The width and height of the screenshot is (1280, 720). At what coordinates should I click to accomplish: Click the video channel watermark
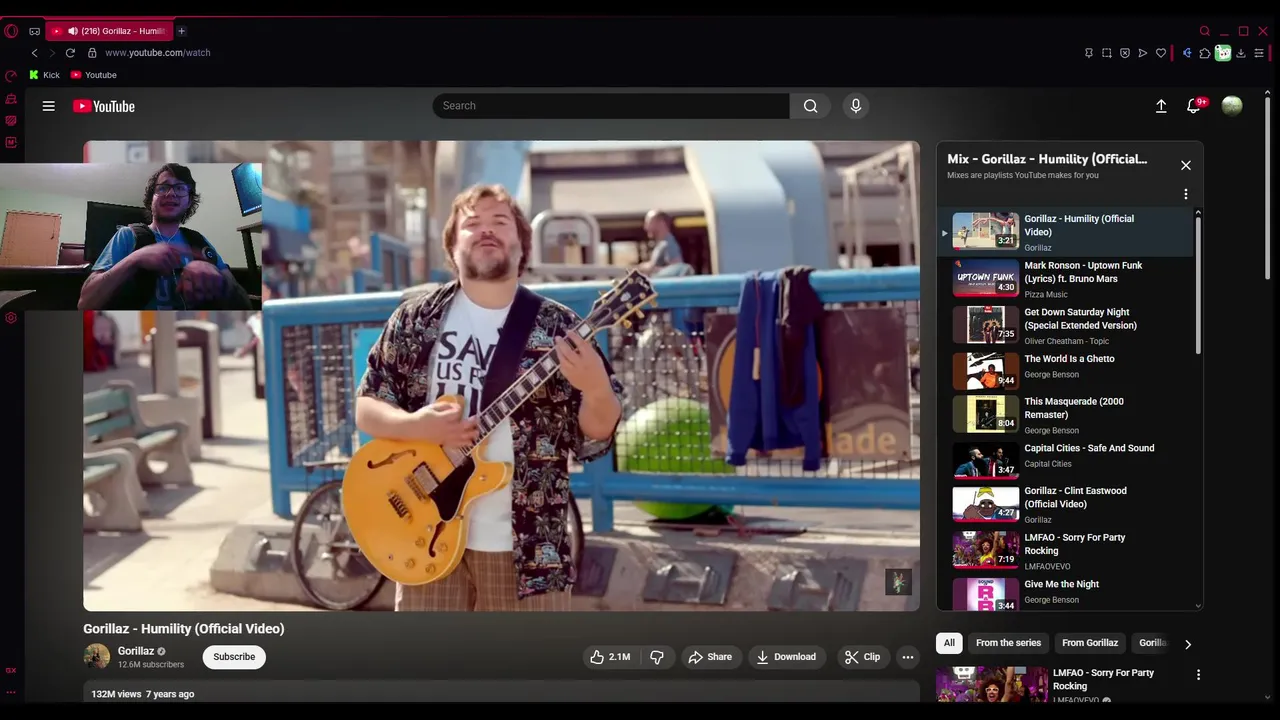(898, 582)
